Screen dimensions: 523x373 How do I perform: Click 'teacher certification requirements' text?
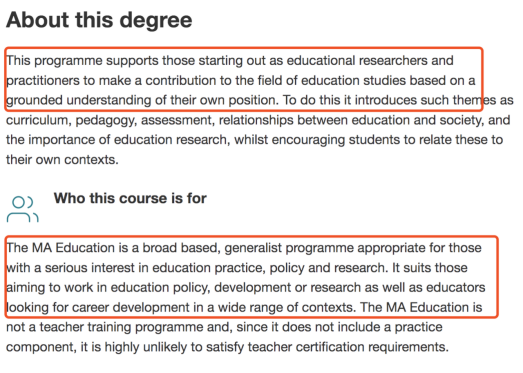pyautogui.click(x=347, y=347)
